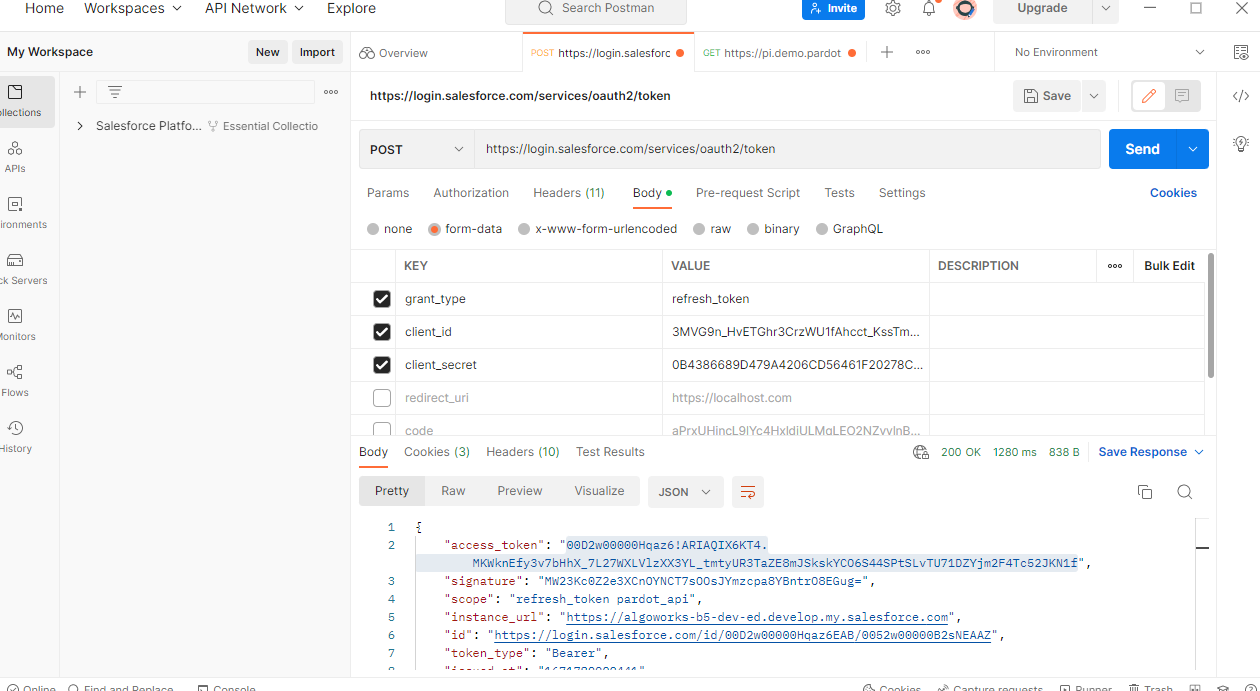
Task: Switch to the Authorization tab
Action: pyautogui.click(x=471, y=193)
